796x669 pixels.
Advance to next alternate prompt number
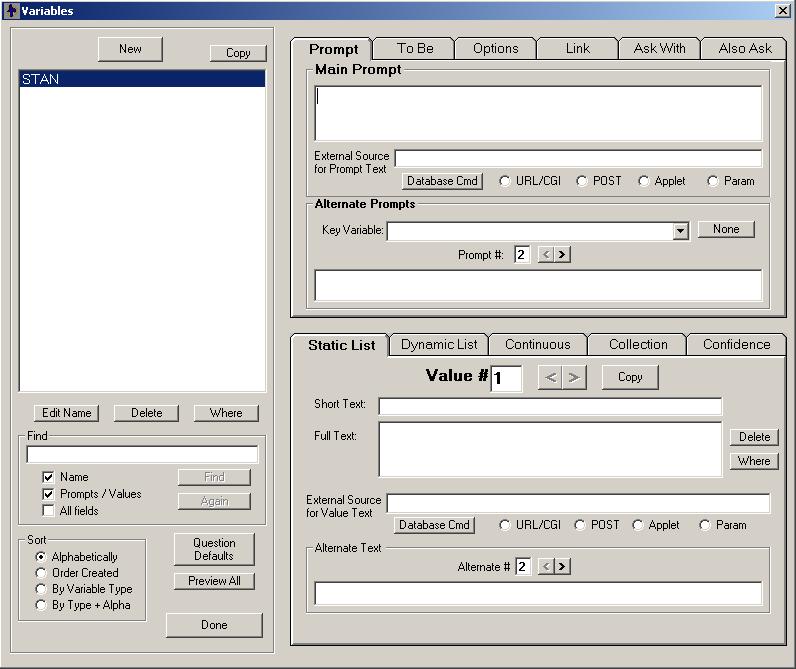[x=562, y=254]
